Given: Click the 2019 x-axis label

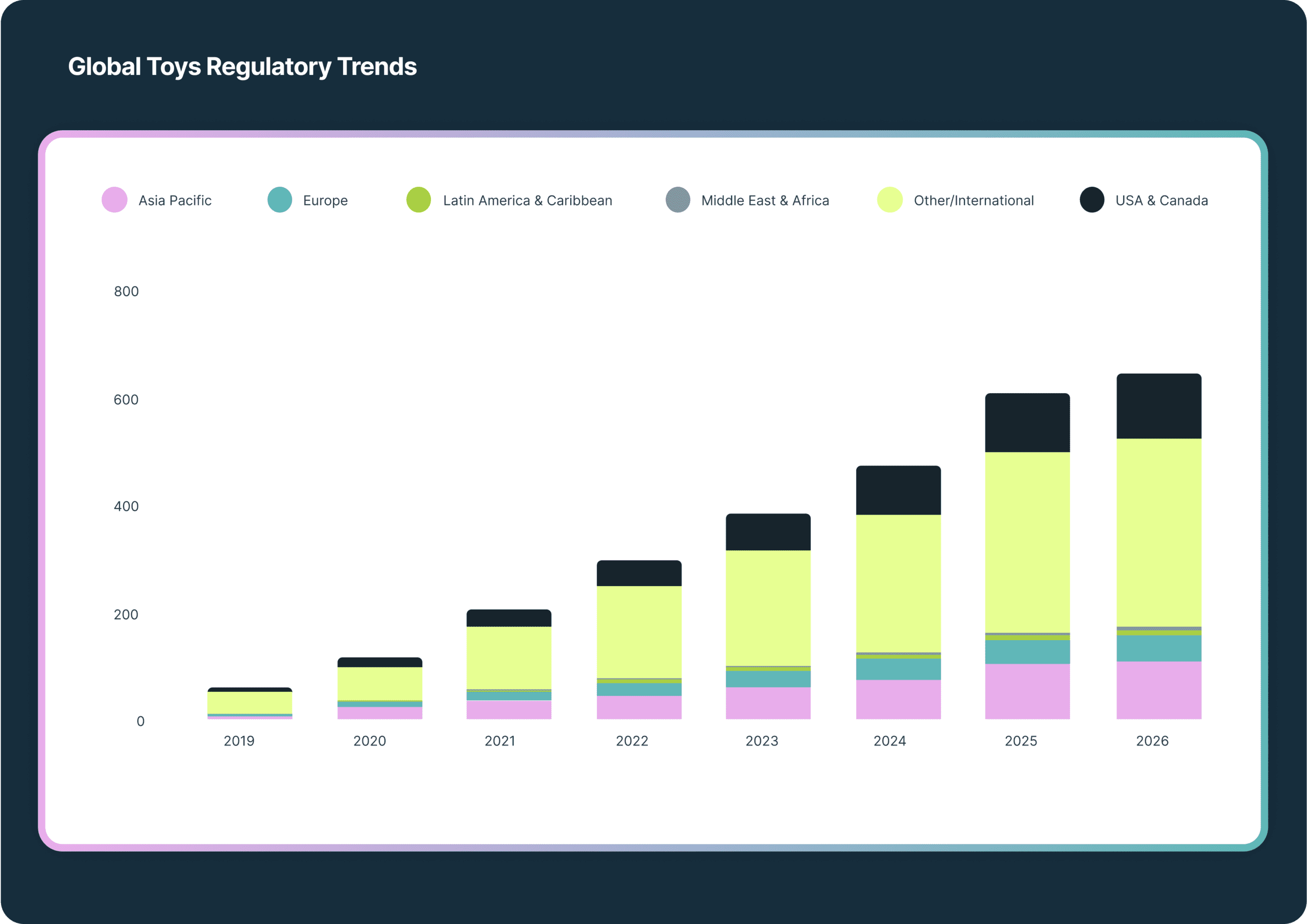Looking at the screenshot, I should click(x=238, y=741).
